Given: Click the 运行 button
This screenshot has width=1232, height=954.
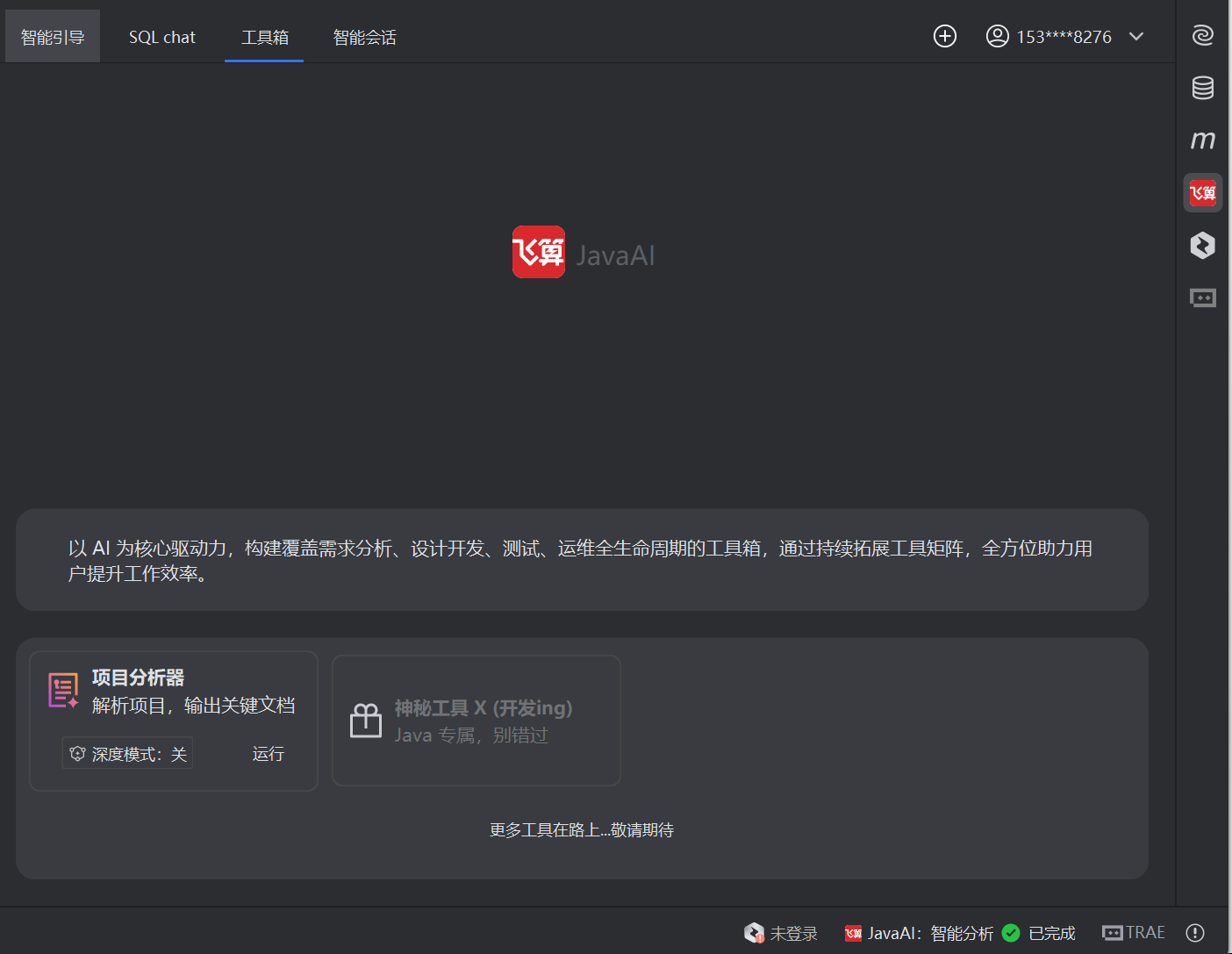Looking at the screenshot, I should pos(268,754).
